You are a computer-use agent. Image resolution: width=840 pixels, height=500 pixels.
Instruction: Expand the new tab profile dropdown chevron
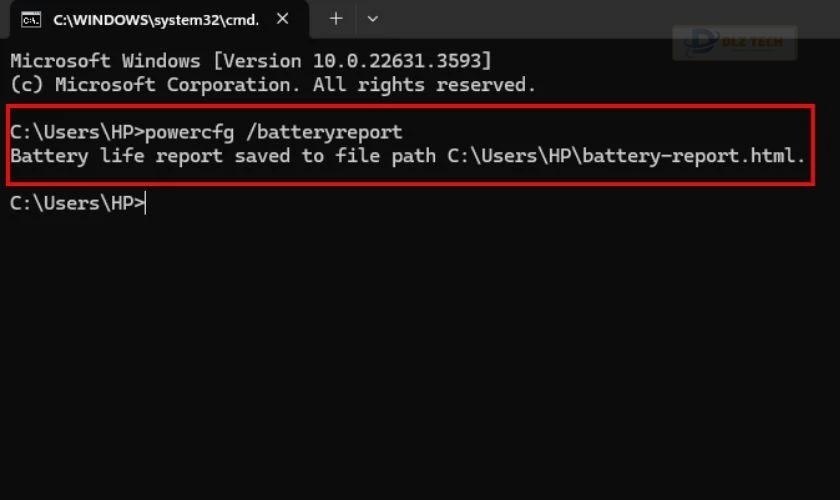tap(372, 19)
